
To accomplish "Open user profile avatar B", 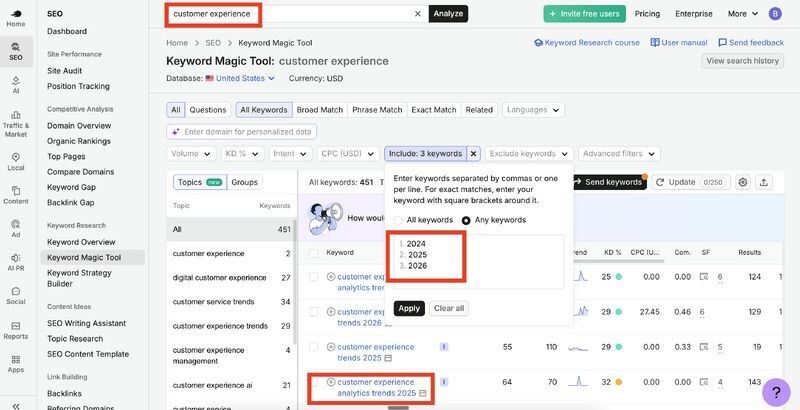I will tap(775, 14).
